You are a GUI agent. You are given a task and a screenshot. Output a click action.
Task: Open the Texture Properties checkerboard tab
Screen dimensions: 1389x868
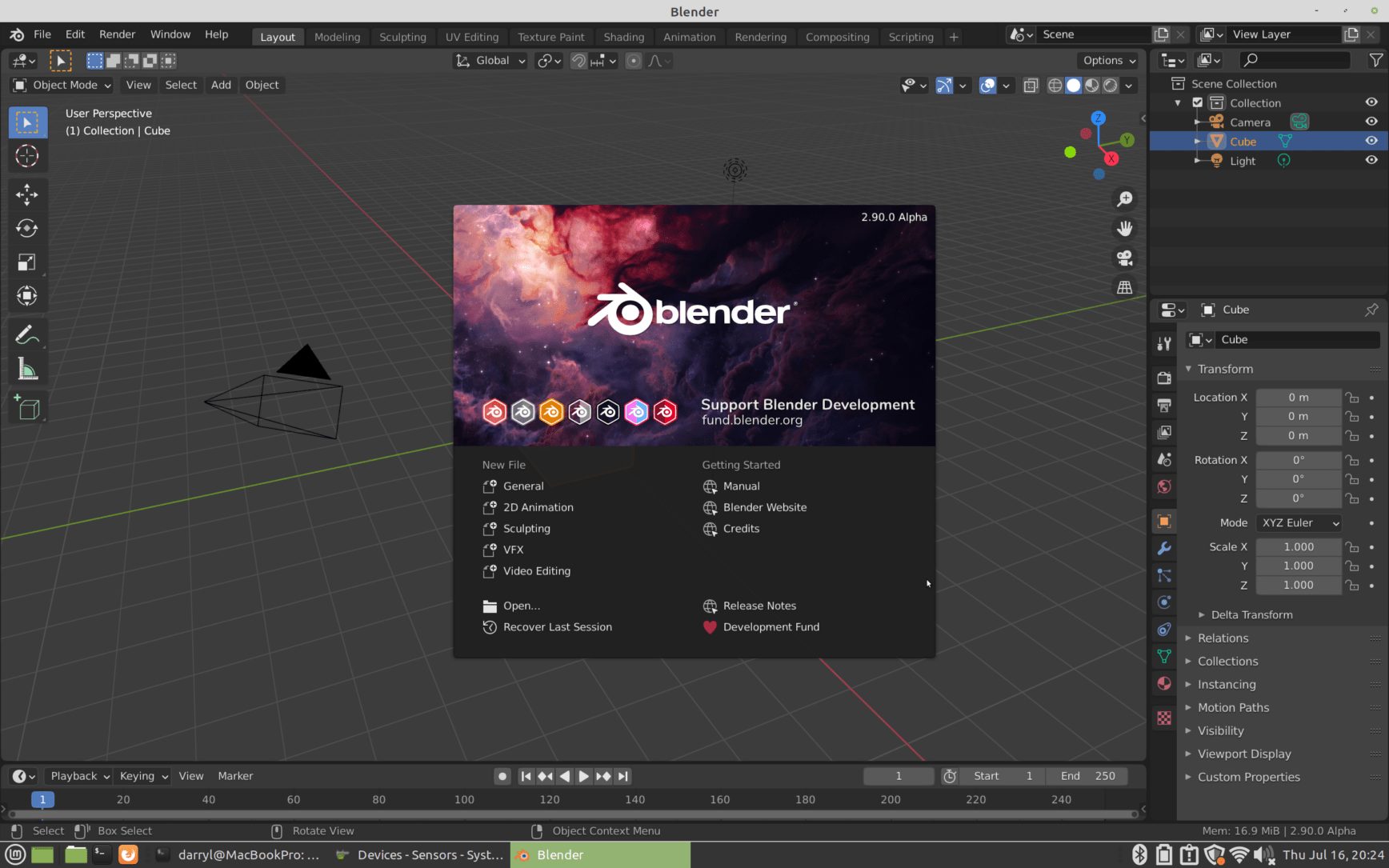coord(1164,718)
